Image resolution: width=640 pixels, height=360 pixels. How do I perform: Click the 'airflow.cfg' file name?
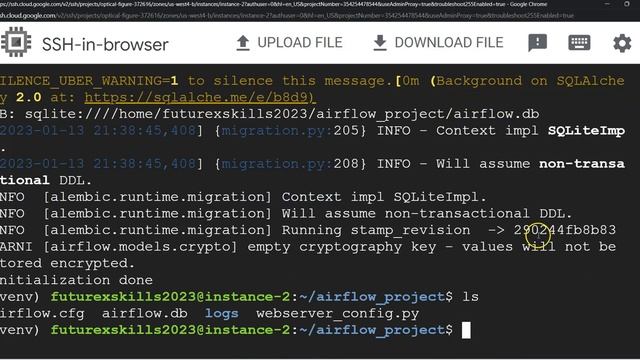[x=42, y=313]
